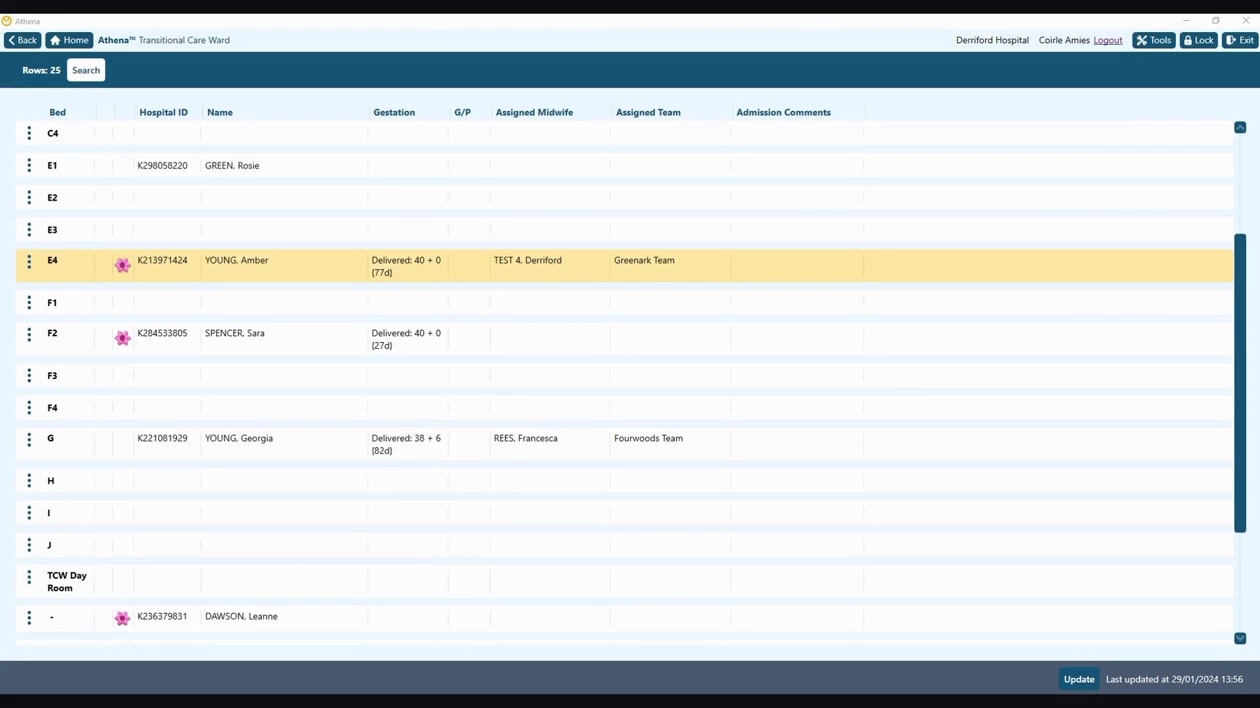Open row menu for bed C4
The height and width of the screenshot is (708, 1260).
29,133
